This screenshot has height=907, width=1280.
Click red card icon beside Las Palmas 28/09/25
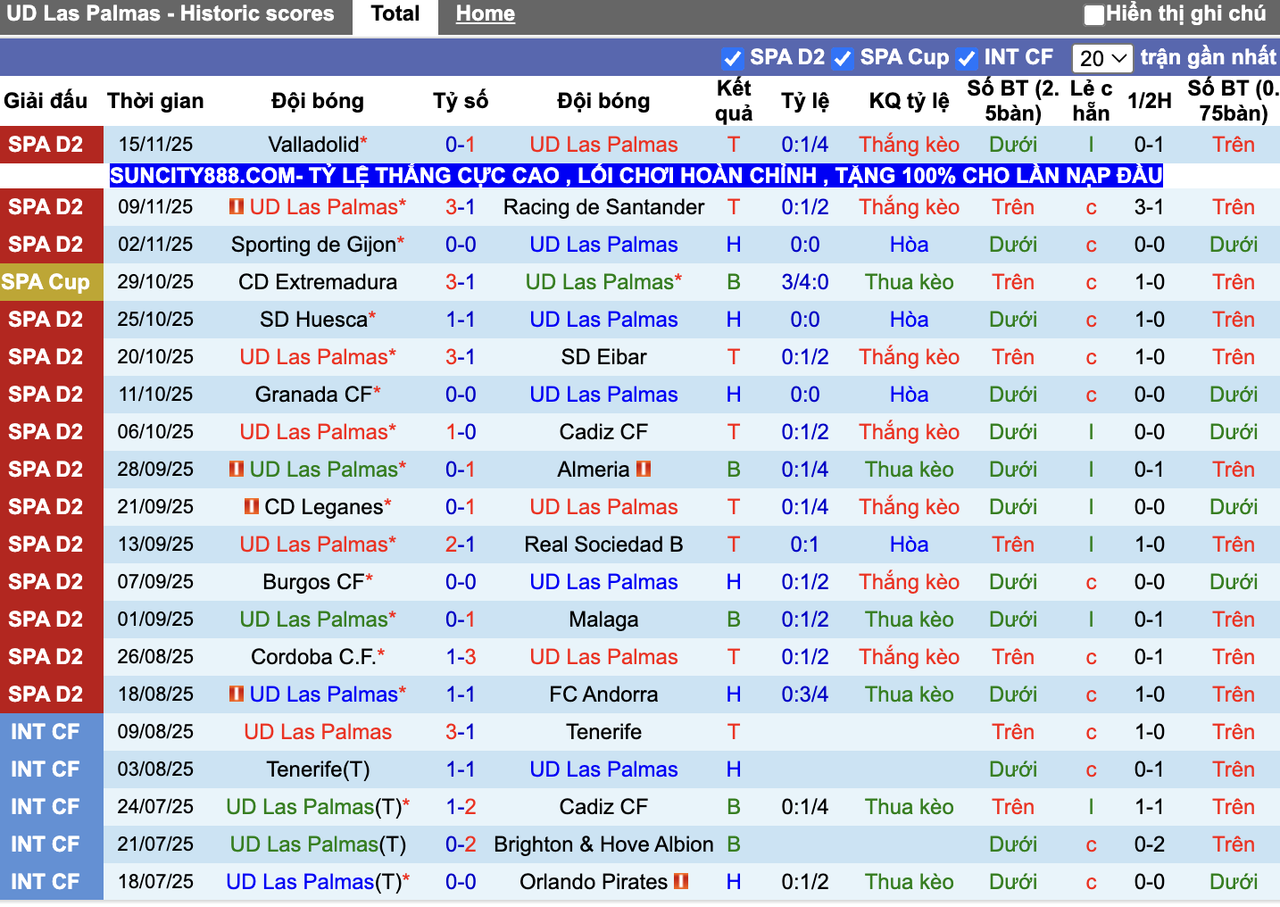pyautogui.click(x=237, y=469)
